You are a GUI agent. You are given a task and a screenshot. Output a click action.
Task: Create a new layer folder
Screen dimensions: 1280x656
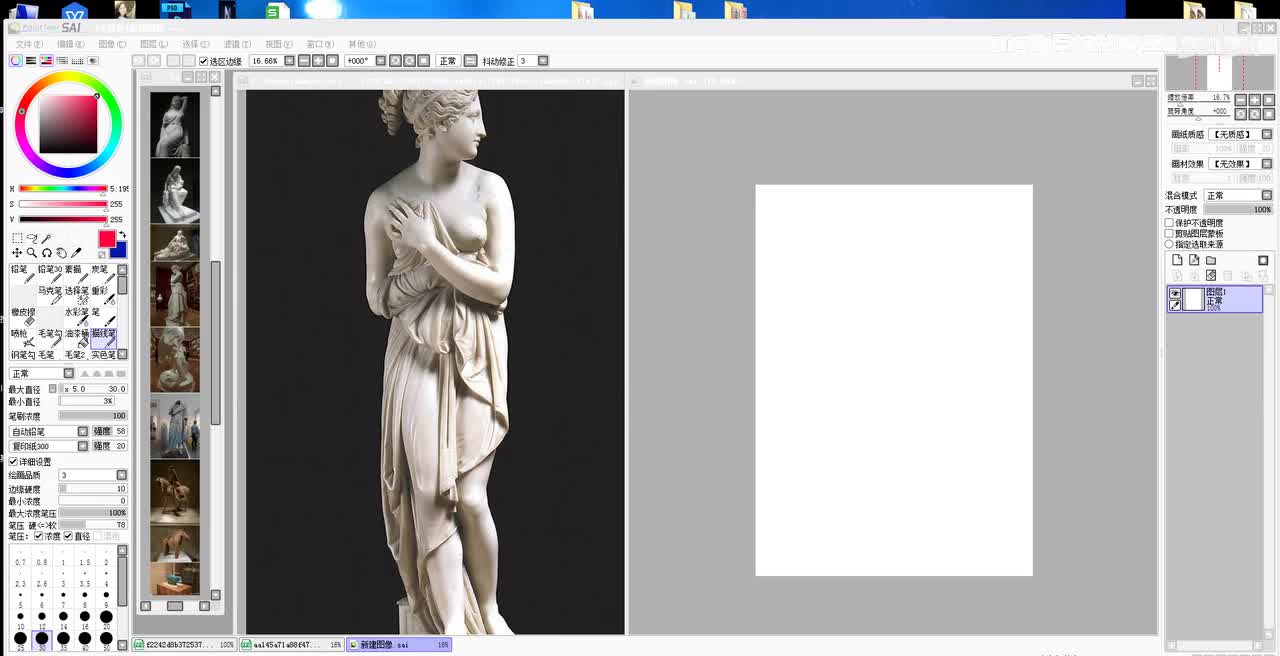pyautogui.click(x=1211, y=260)
